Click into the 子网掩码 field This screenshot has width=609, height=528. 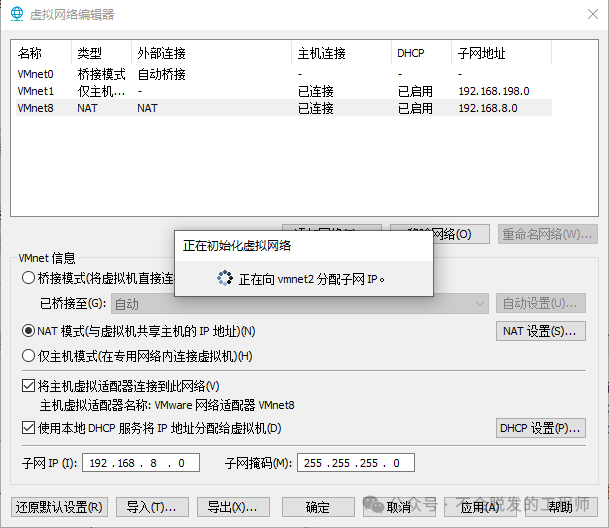coord(356,463)
